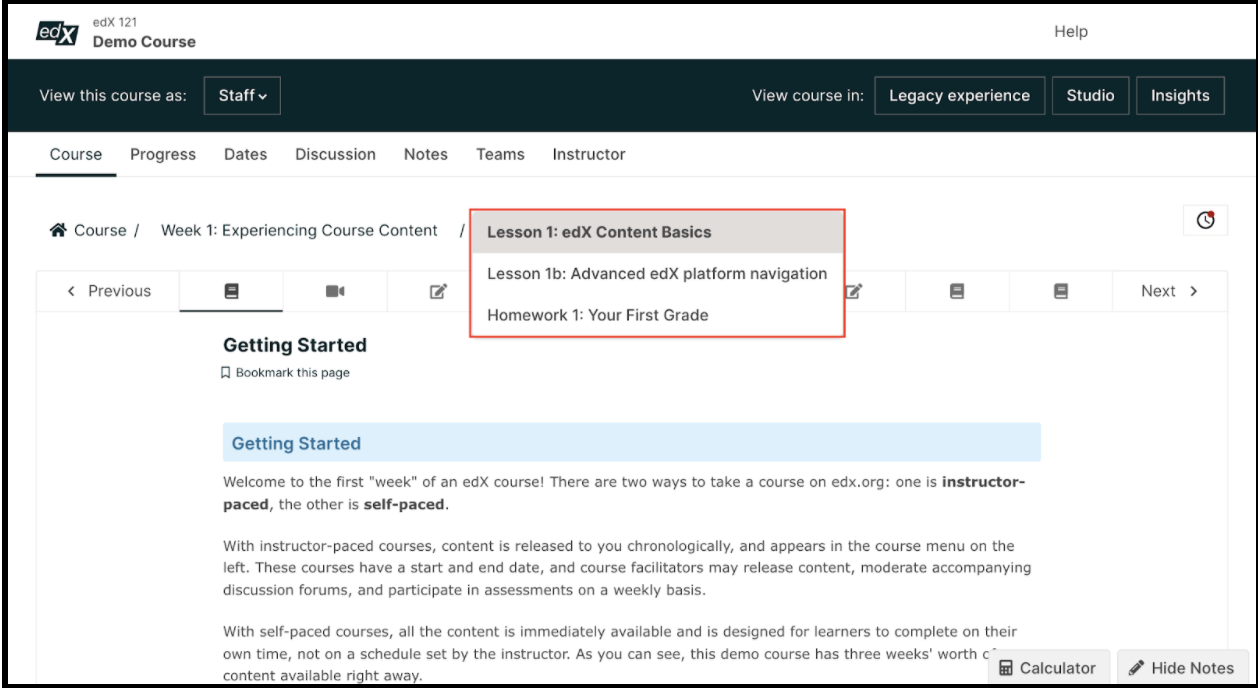Open the active book unit under Getting Started
Screen dimensions: 1258x688
232,291
